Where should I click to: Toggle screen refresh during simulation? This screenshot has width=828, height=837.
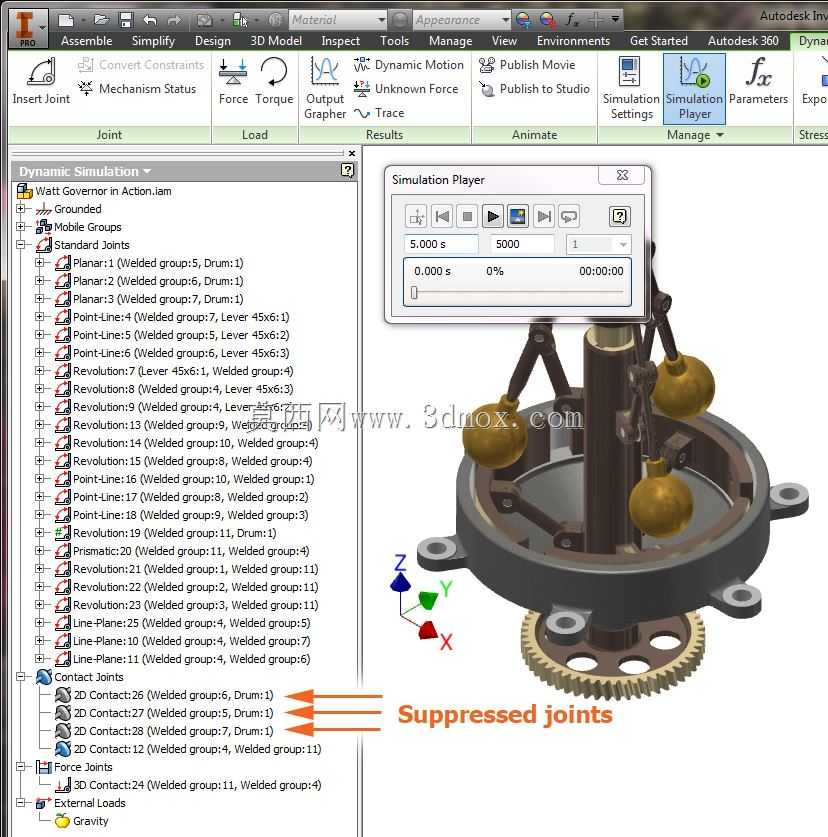(518, 216)
